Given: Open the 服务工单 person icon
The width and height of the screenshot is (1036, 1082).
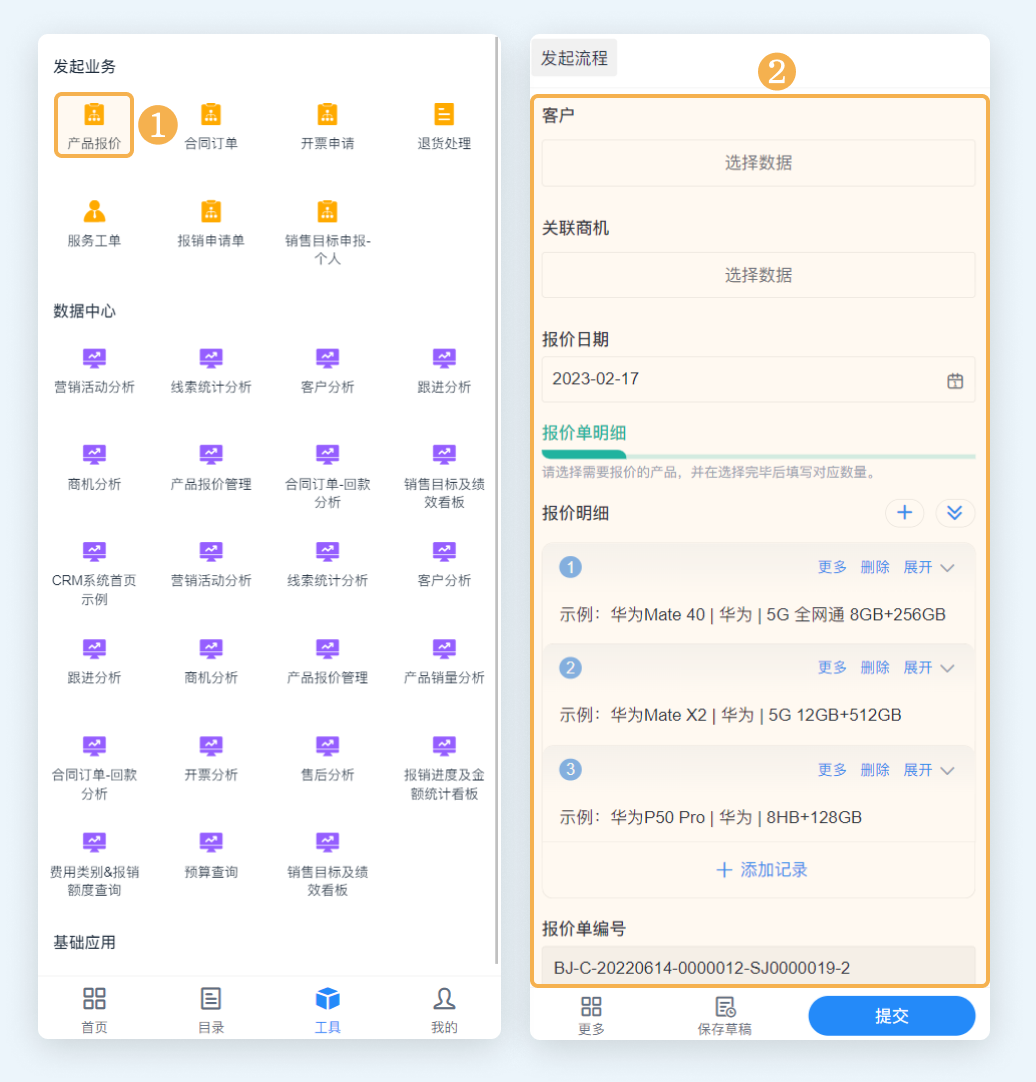Looking at the screenshot, I should (x=94, y=223).
